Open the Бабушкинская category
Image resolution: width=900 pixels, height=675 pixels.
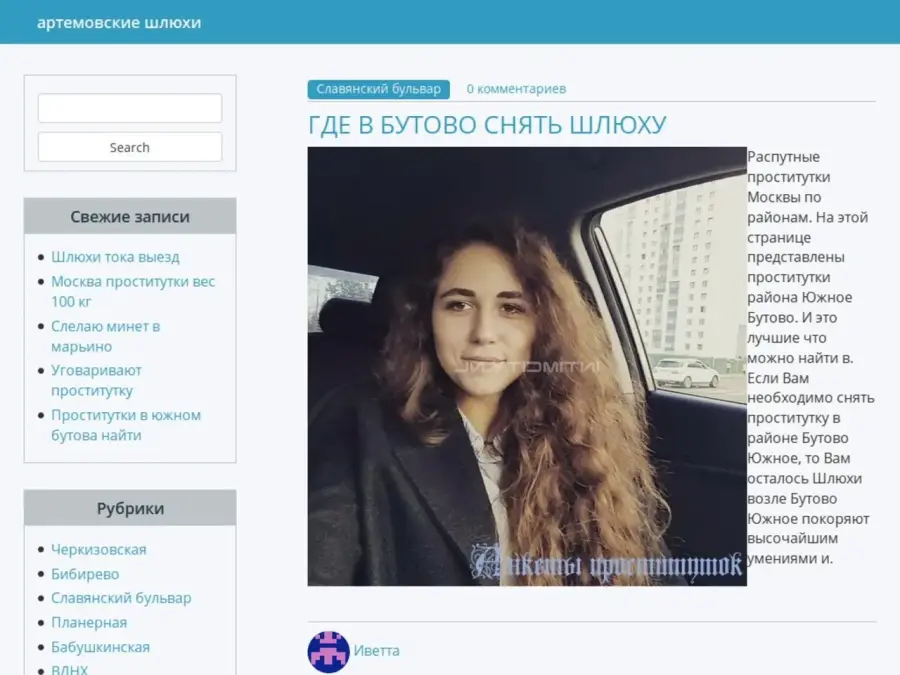click(100, 647)
